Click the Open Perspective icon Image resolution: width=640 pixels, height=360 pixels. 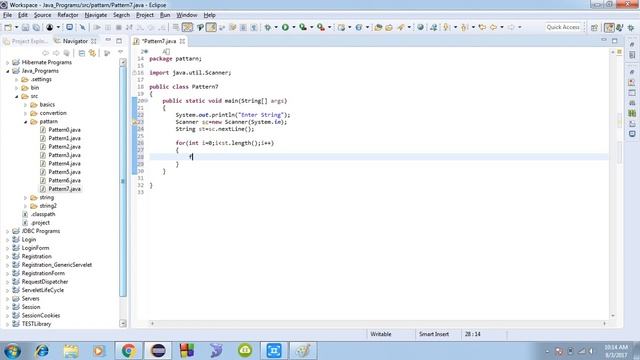coord(594,27)
